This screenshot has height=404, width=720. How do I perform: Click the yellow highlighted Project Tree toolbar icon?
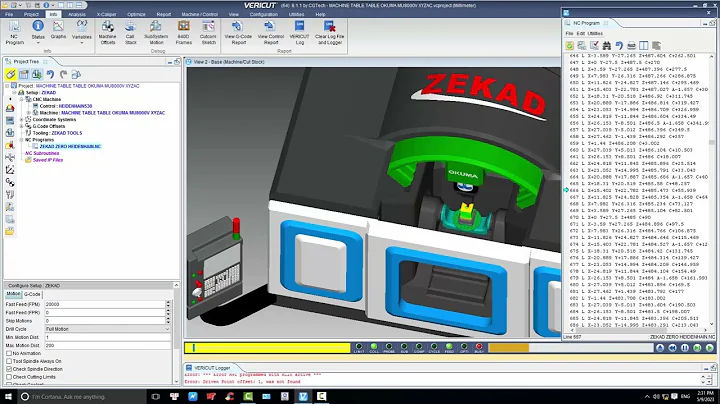(11, 74)
